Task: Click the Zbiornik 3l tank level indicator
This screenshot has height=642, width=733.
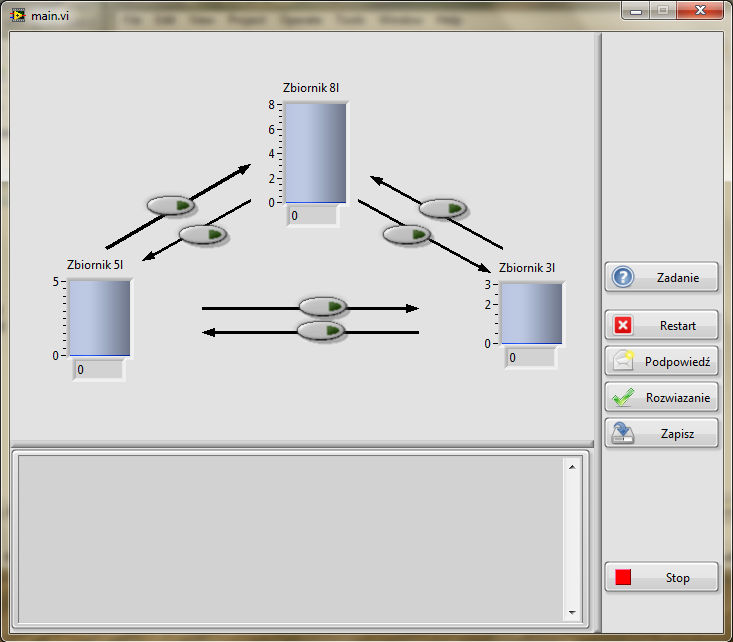Action: (x=532, y=313)
